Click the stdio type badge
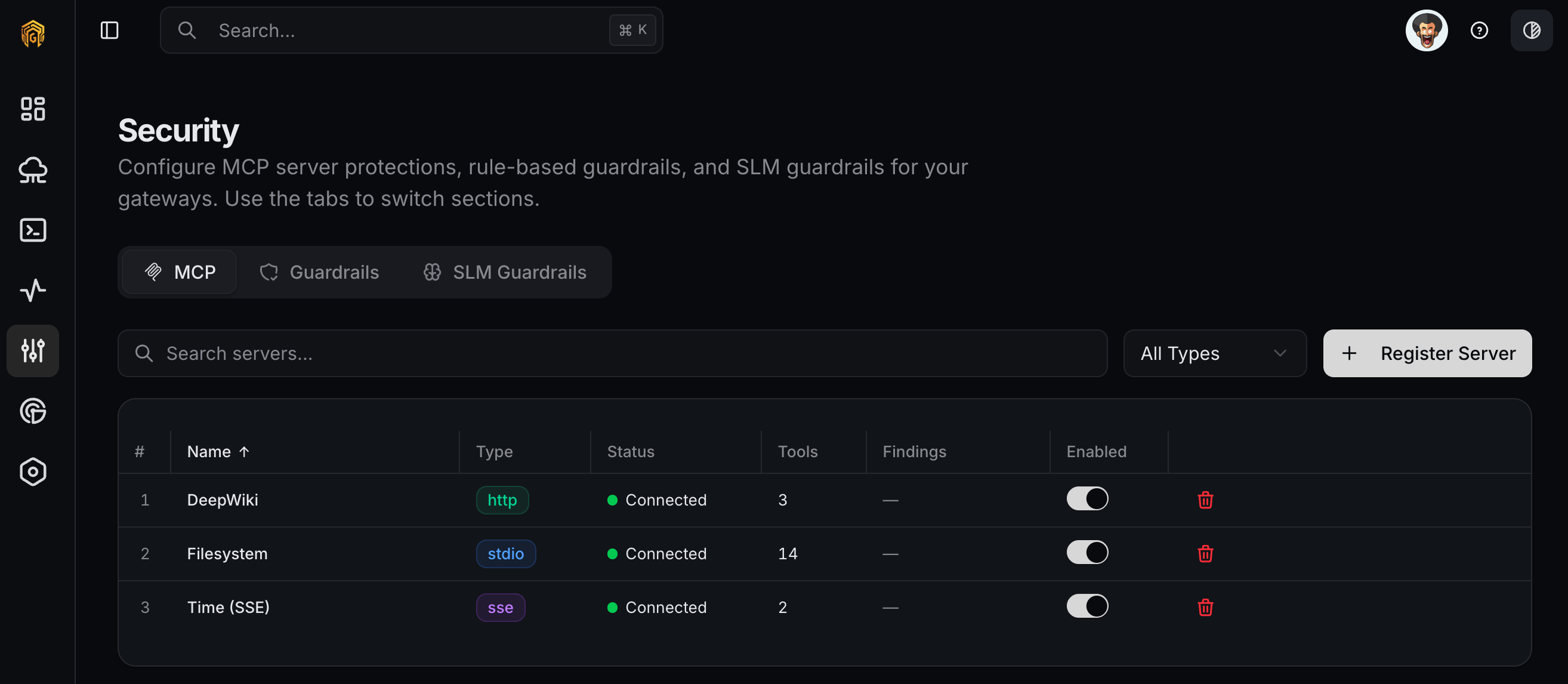 point(506,554)
